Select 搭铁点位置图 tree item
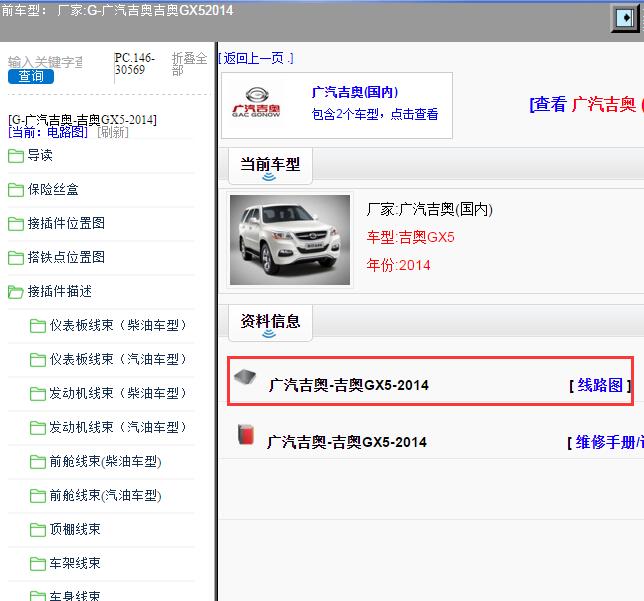The width and height of the screenshot is (644, 601). (x=66, y=258)
